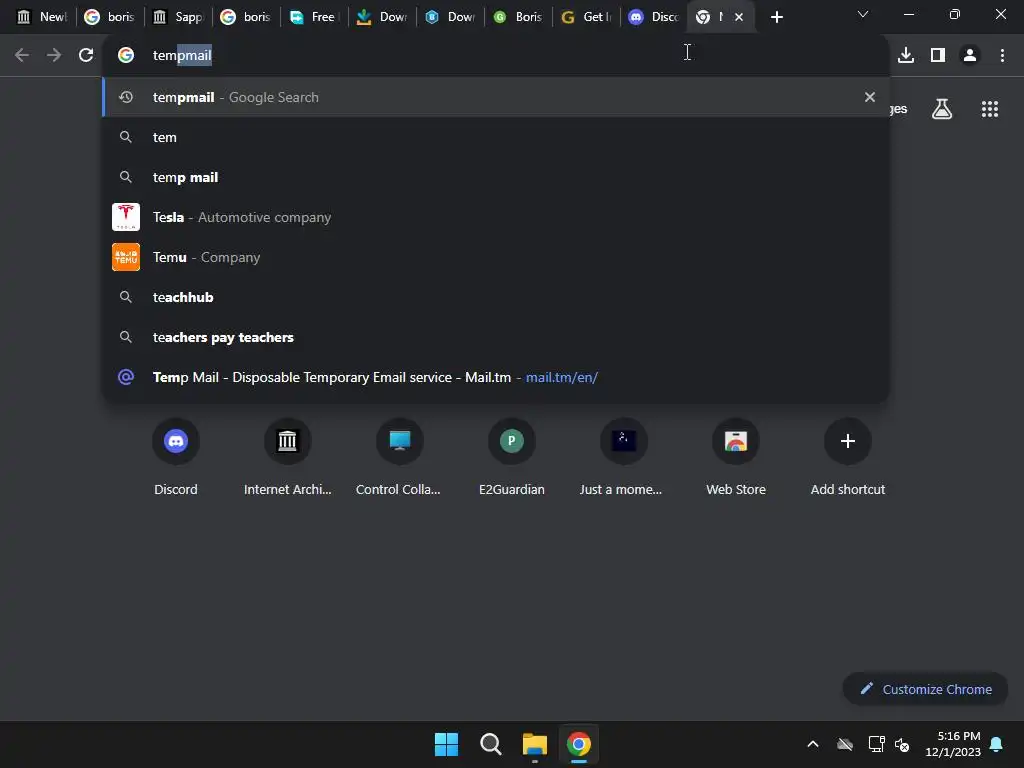This screenshot has height=768, width=1024.
Task: Switch to the green Boris tab
Action: point(517,17)
